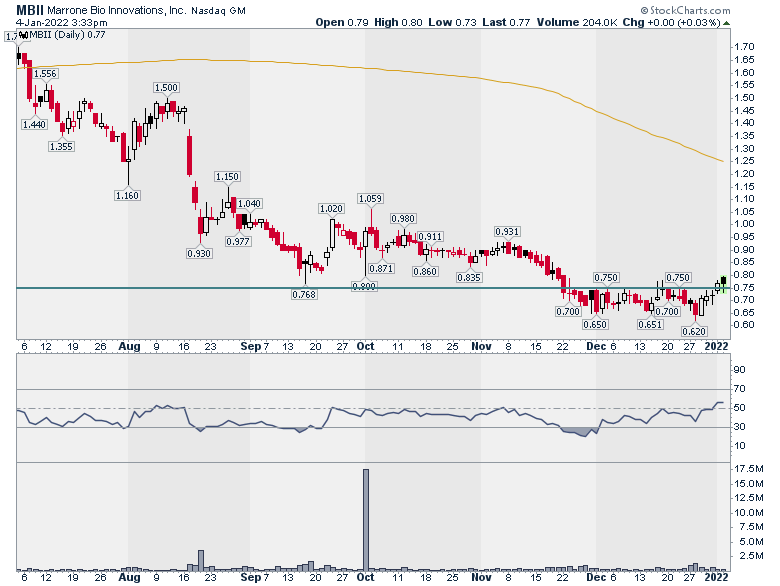Click the 10 level on the RSI axis
The height and width of the screenshot is (586, 780).
pos(740,446)
